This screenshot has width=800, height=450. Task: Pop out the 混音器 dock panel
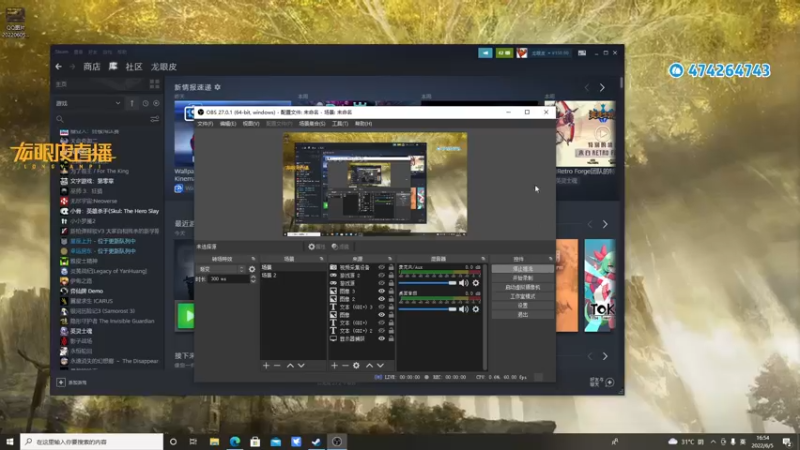tap(483, 259)
